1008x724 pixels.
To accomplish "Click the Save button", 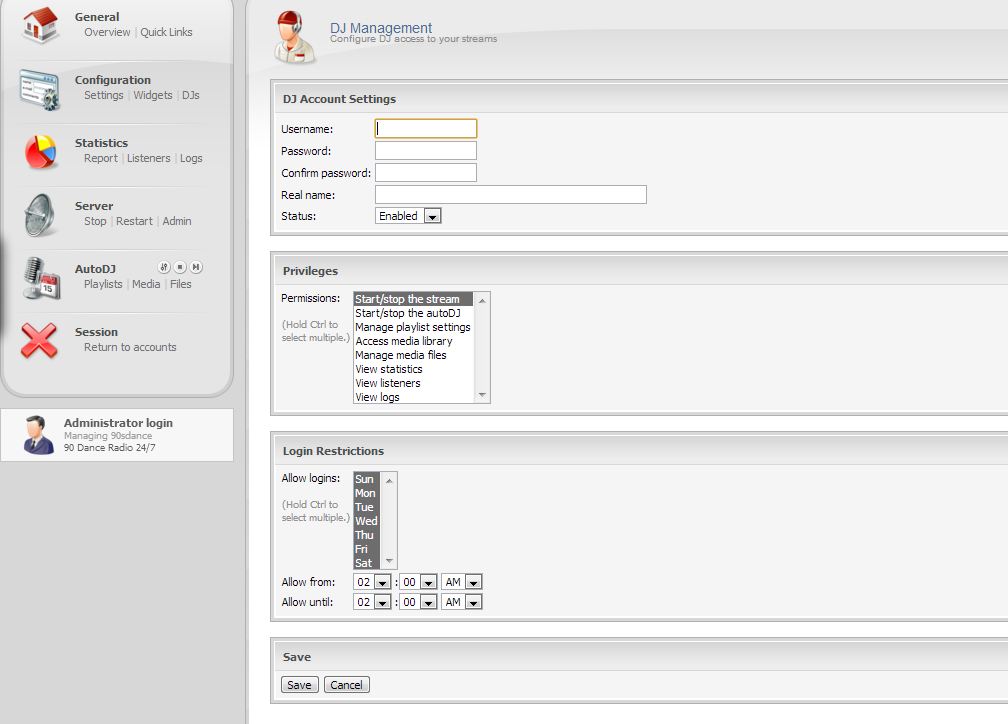I will (x=299, y=685).
